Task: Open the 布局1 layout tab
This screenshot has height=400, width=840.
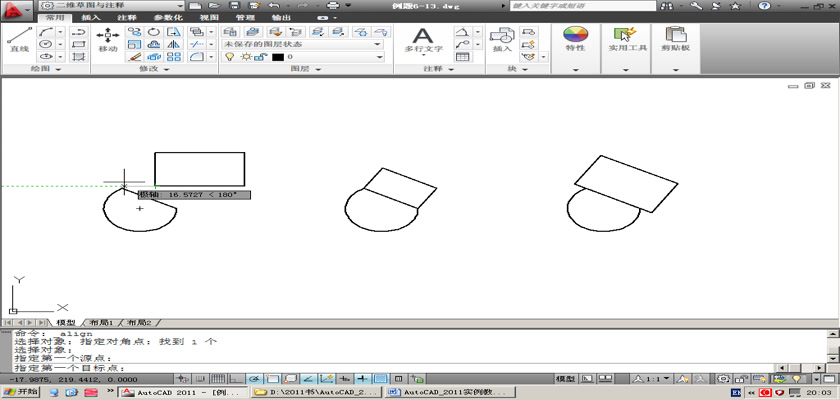Action: pos(101,323)
